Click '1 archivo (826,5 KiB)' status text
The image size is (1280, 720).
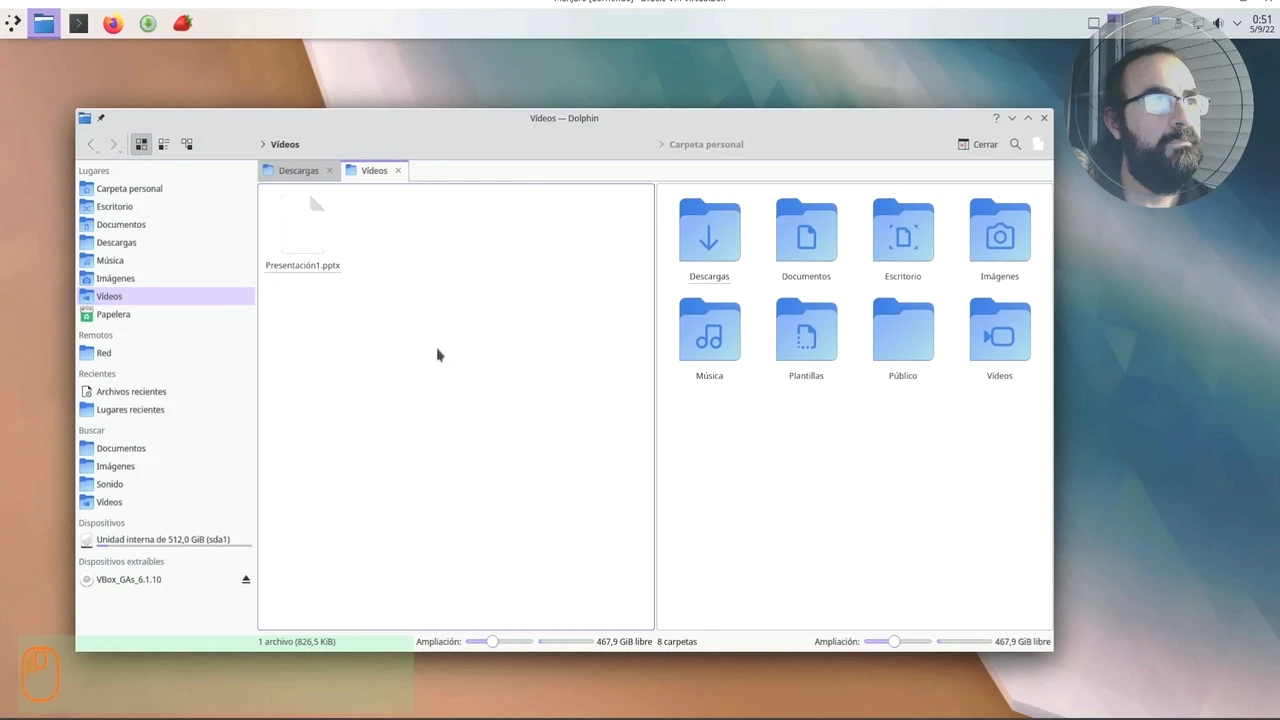click(297, 642)
